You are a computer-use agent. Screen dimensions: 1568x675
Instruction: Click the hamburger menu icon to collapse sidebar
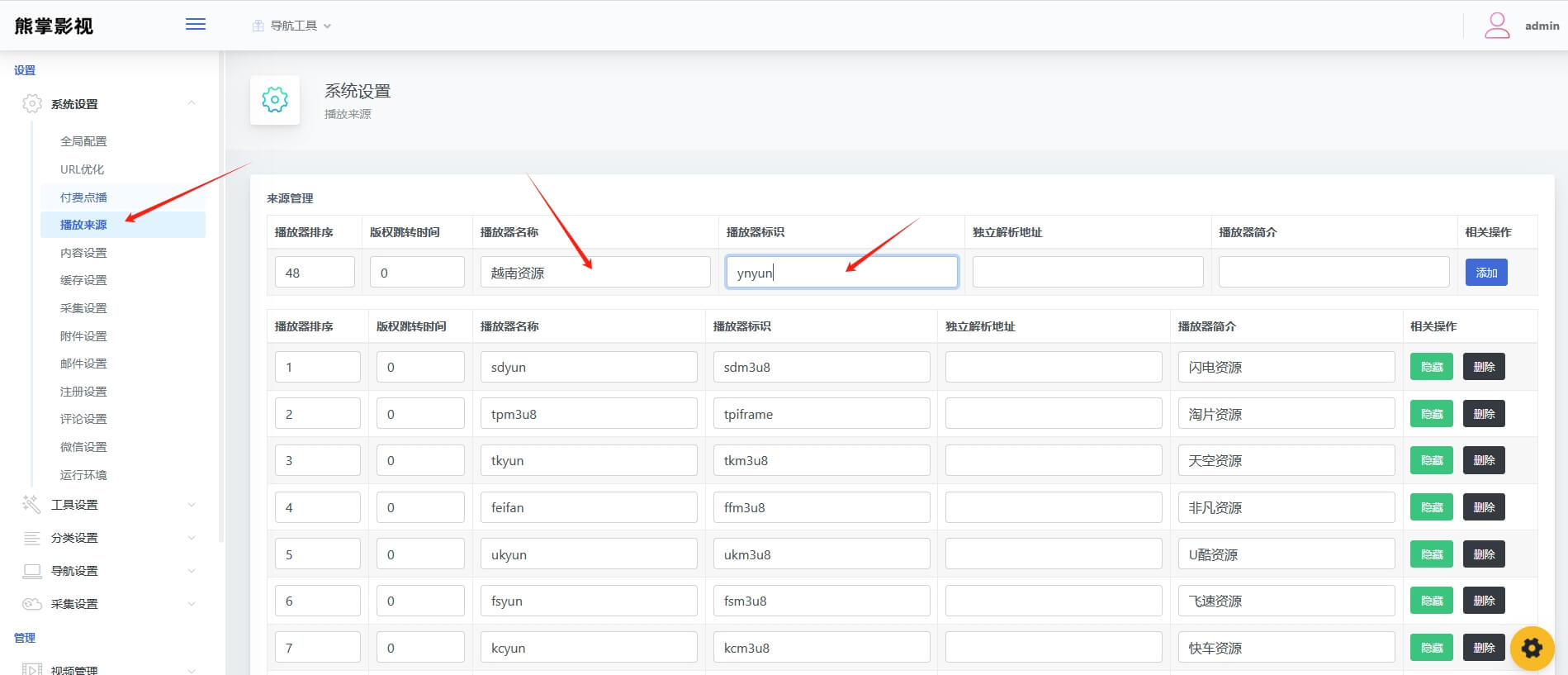click(196, 25)
